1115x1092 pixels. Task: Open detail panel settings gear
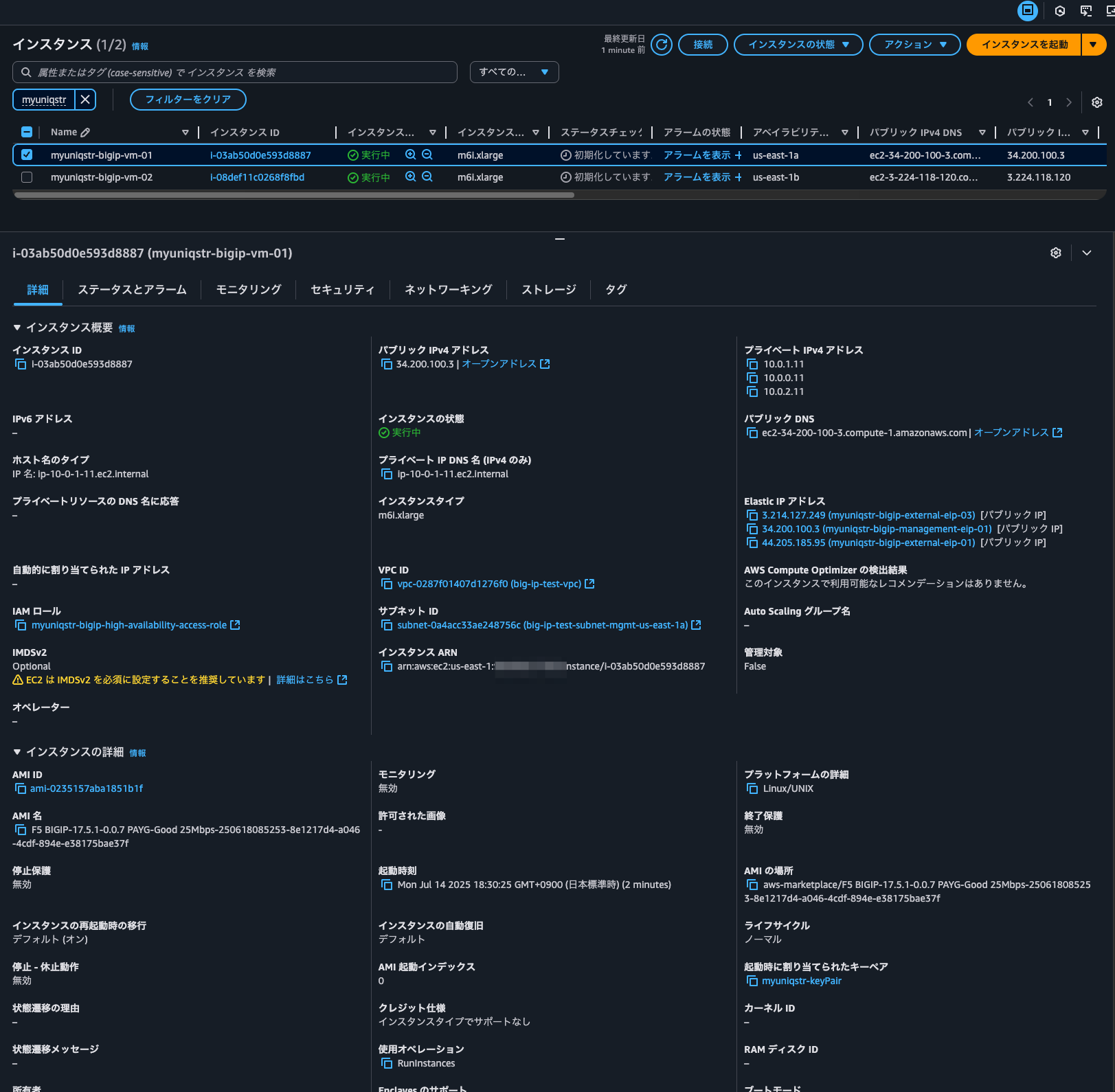[1056, 253]
